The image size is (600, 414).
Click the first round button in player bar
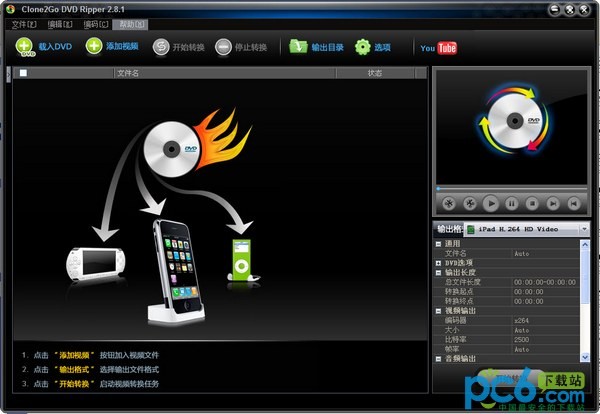449,204
